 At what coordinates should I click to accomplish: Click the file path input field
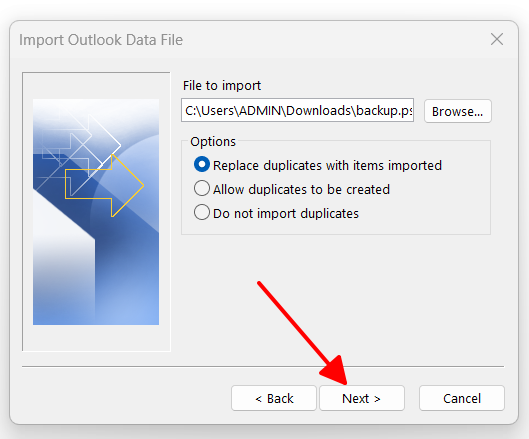(297, 110)
